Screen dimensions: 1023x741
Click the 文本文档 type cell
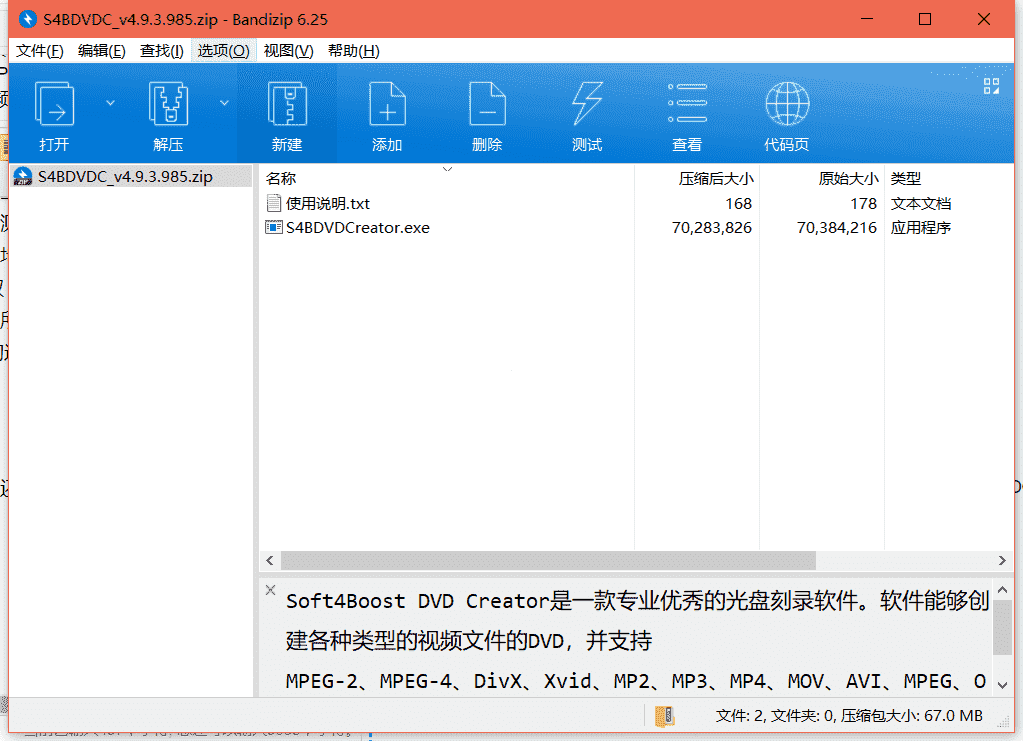coord(921,204)
